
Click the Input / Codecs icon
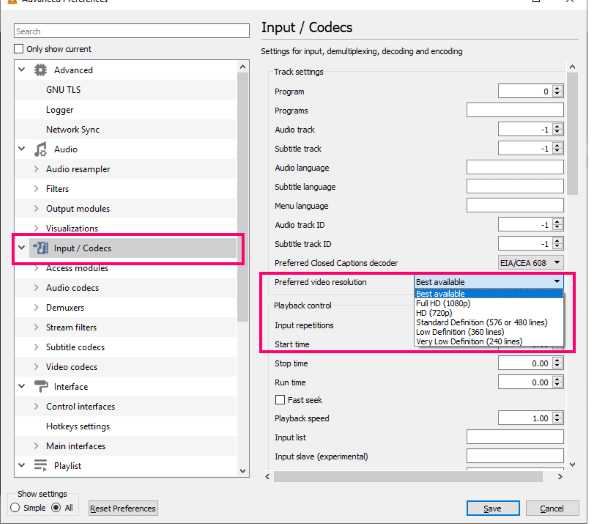click(x=41, y=248)
